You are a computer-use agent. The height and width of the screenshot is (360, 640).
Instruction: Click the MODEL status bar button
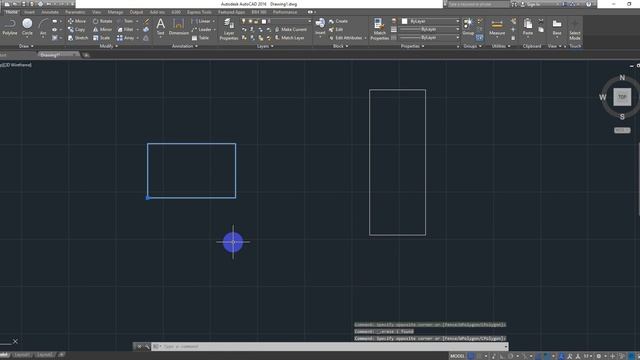[x=457, y=356]
